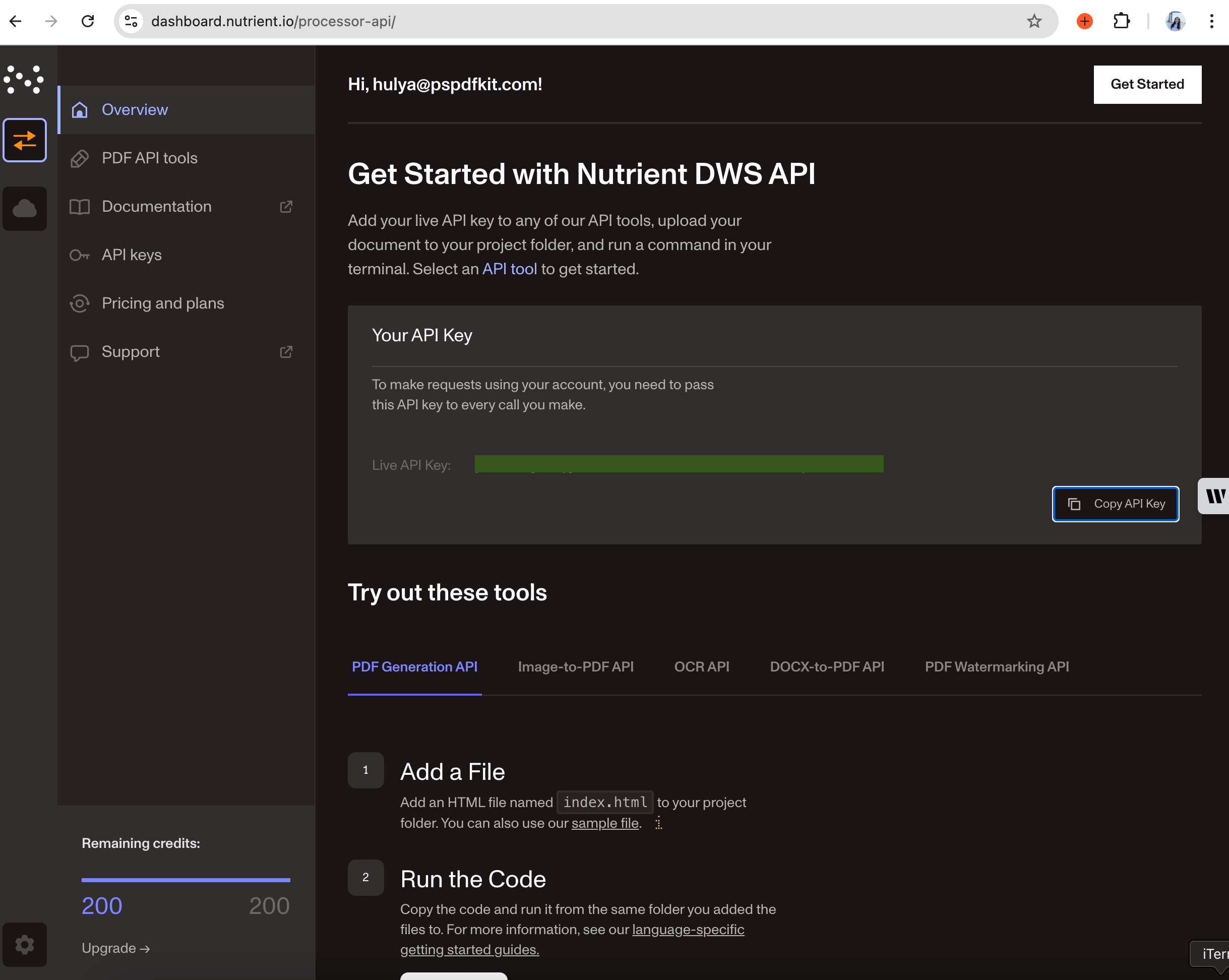
Task: Open API keys from the sidebar
Action: click(131, 255)
